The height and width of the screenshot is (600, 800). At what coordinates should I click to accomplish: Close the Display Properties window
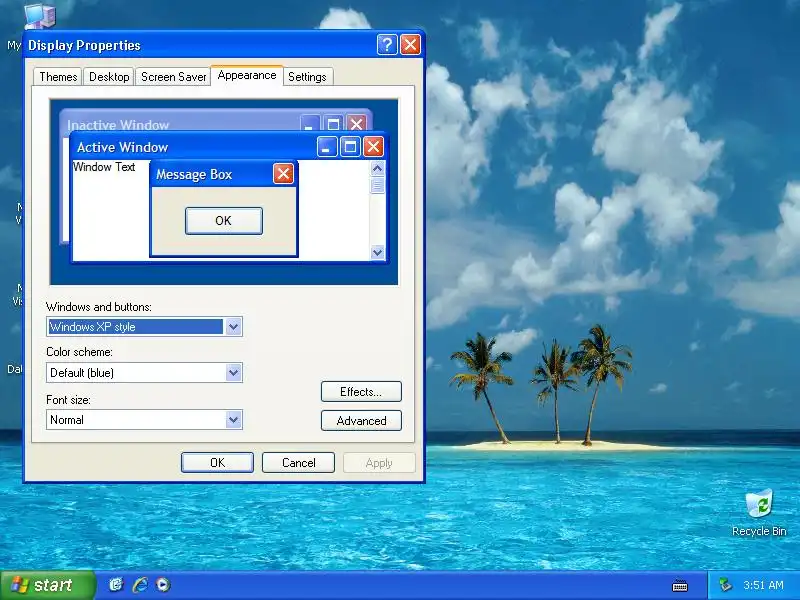tap(410, 45)
